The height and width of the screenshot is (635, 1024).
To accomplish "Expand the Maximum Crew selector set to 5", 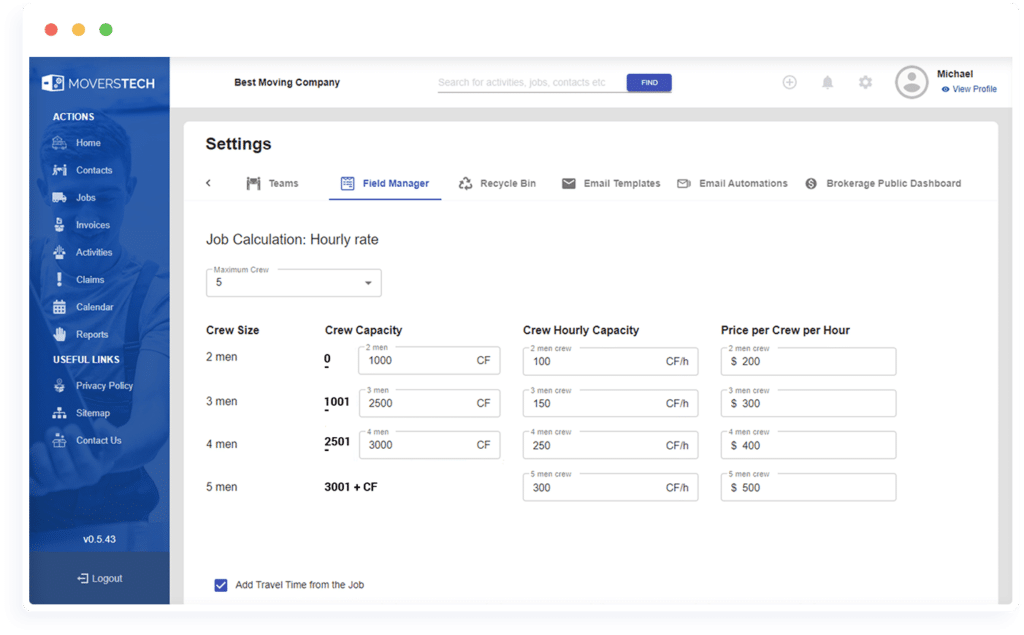I will pyautogui.click(x=368, y=283).
